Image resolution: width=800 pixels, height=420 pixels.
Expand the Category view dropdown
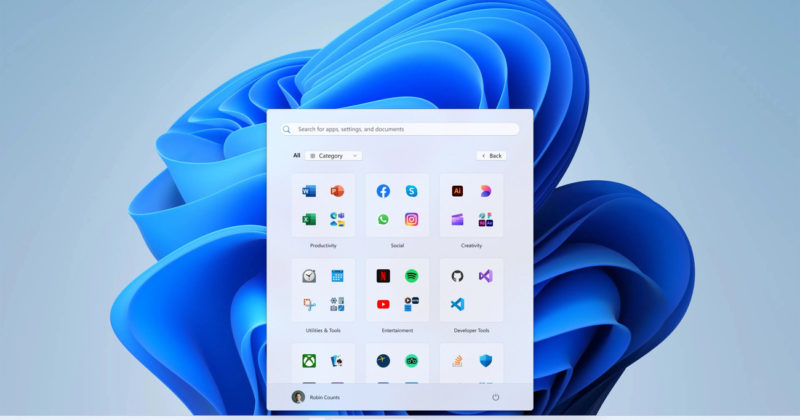pos(335,156)
